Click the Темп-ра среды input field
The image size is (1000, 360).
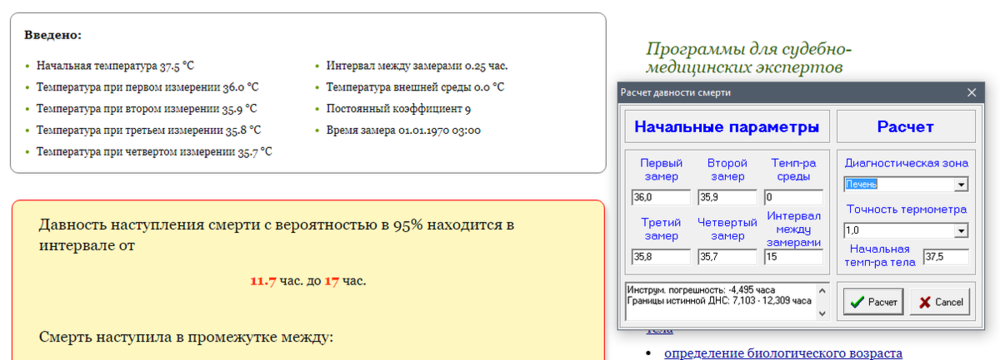(x=793, y=197)
